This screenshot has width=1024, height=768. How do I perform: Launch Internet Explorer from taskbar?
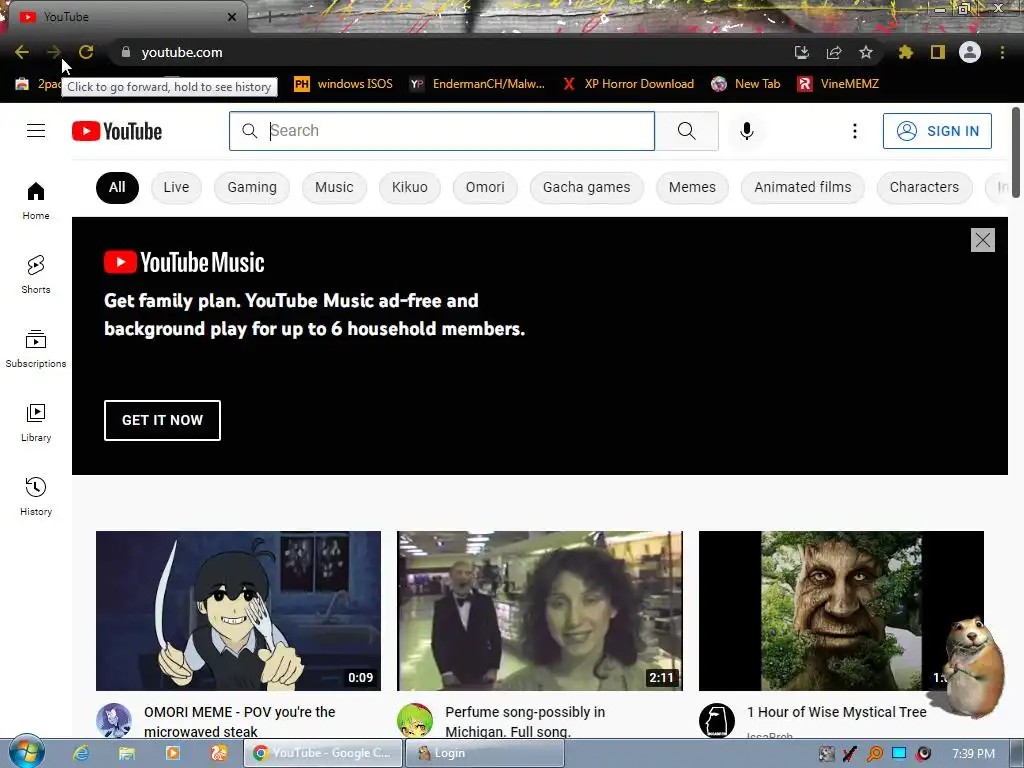point(81,753)
